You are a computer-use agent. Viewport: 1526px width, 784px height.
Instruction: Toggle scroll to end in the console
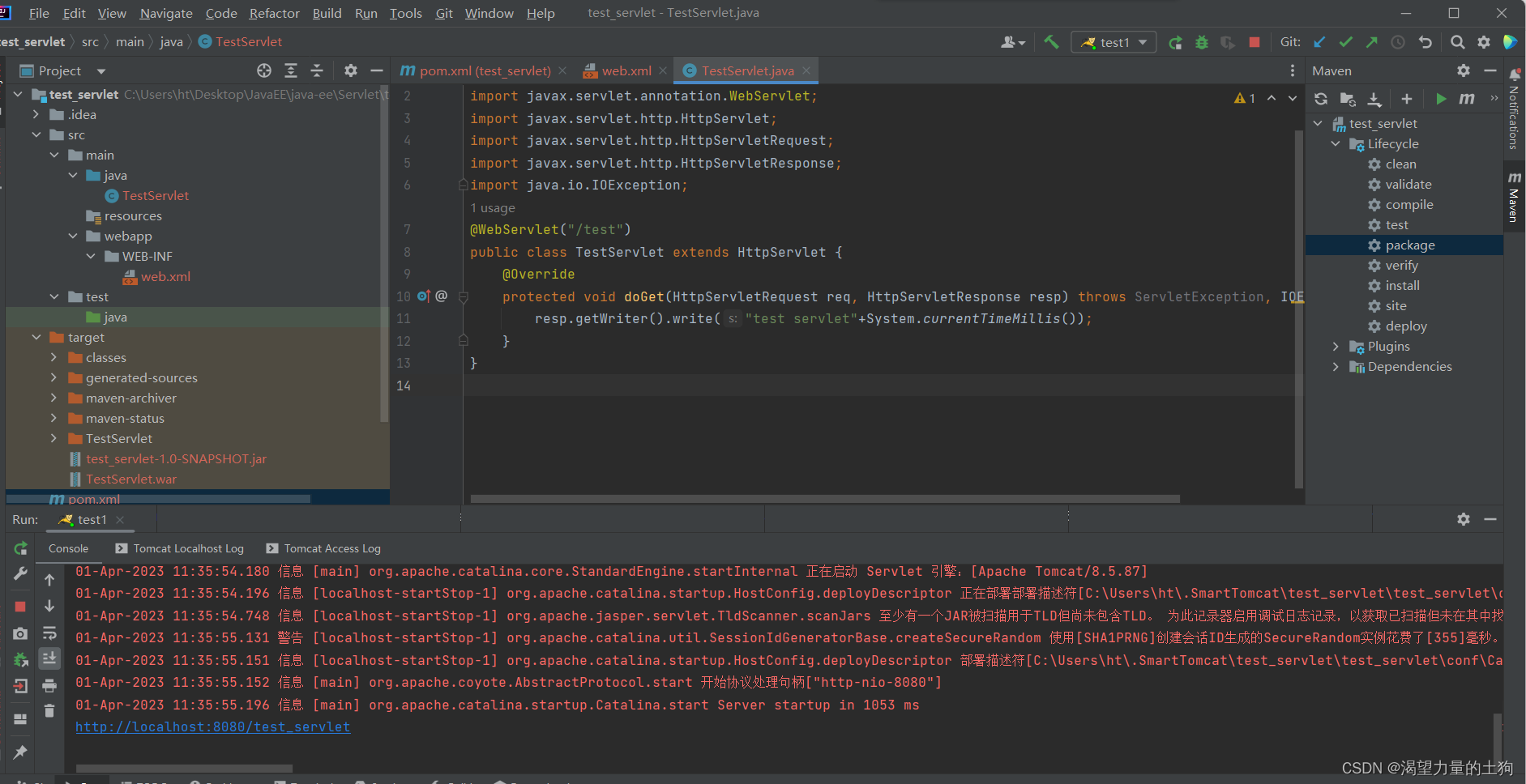point(49,658)
